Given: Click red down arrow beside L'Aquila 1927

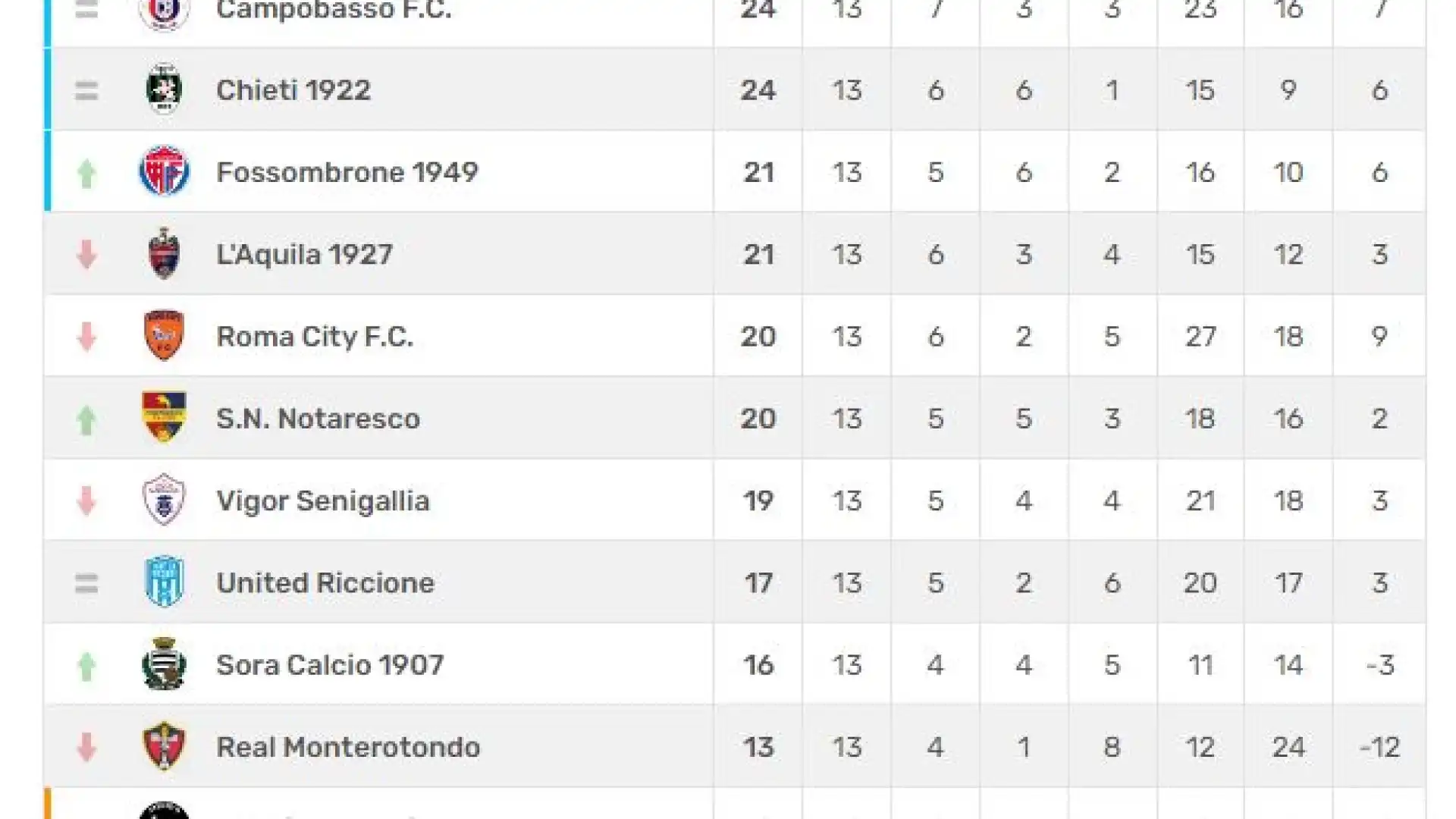Looking at the screenshot, I should [86, 254].
